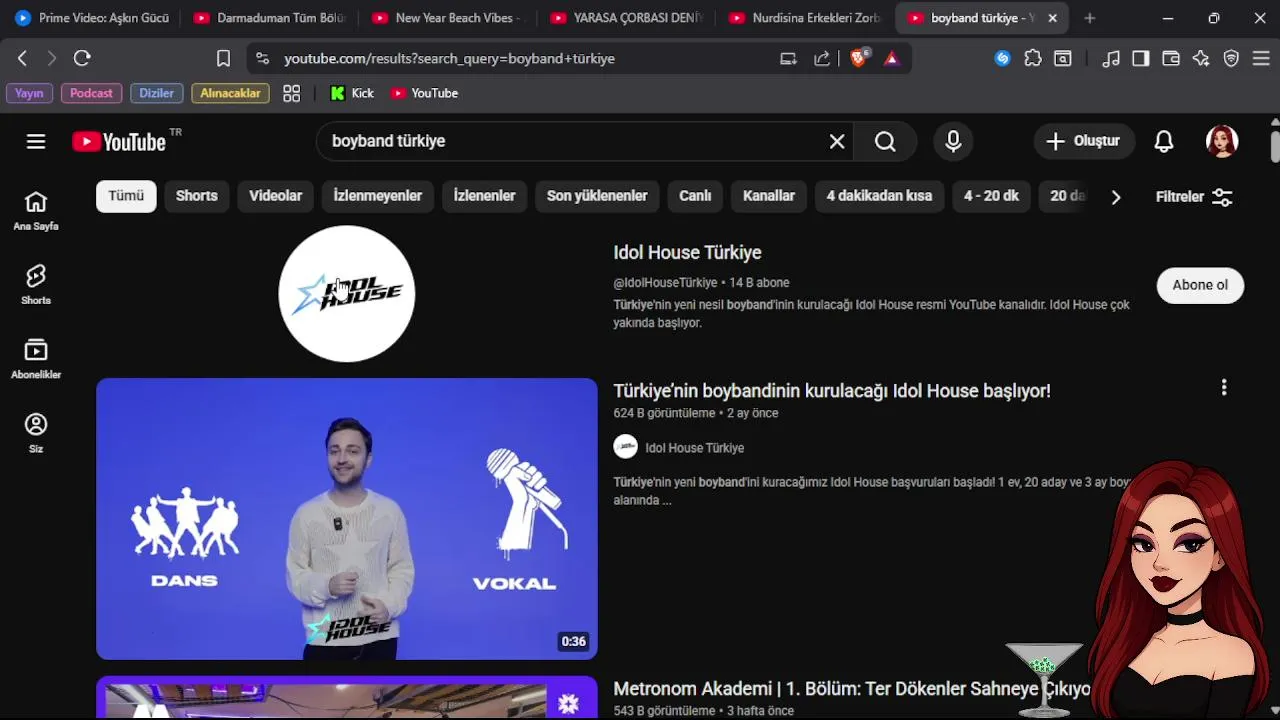
Task: Select the Shorts filter chip
Action: (197, 196)
